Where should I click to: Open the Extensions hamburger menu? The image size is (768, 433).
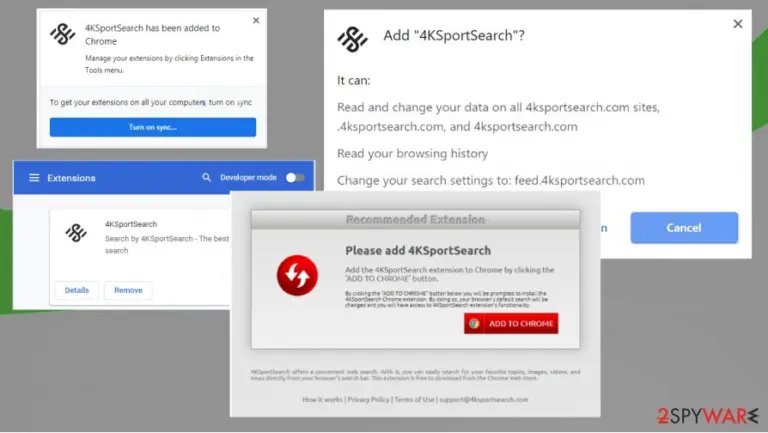click(x=34, y=178)
